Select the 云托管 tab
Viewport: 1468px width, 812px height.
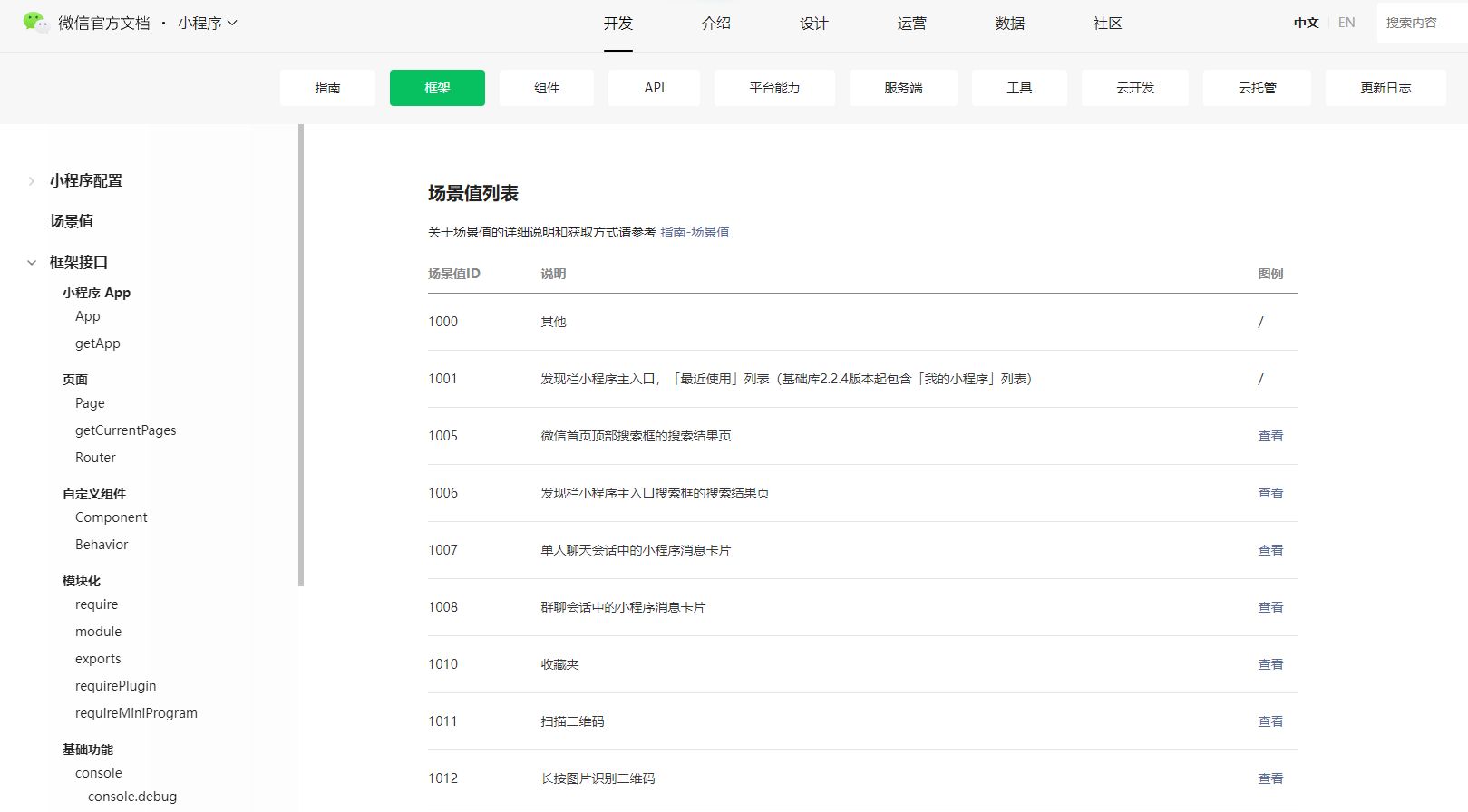[1257, 88]
